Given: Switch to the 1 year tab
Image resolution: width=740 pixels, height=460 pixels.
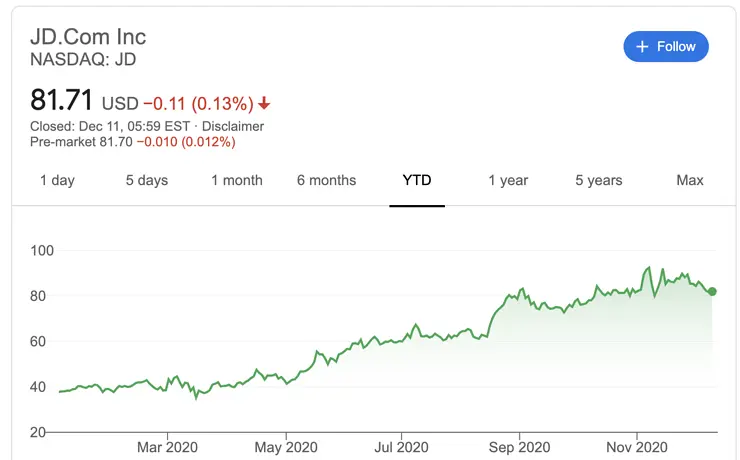Looking at the screenshot, I should (x=508, y=181).
